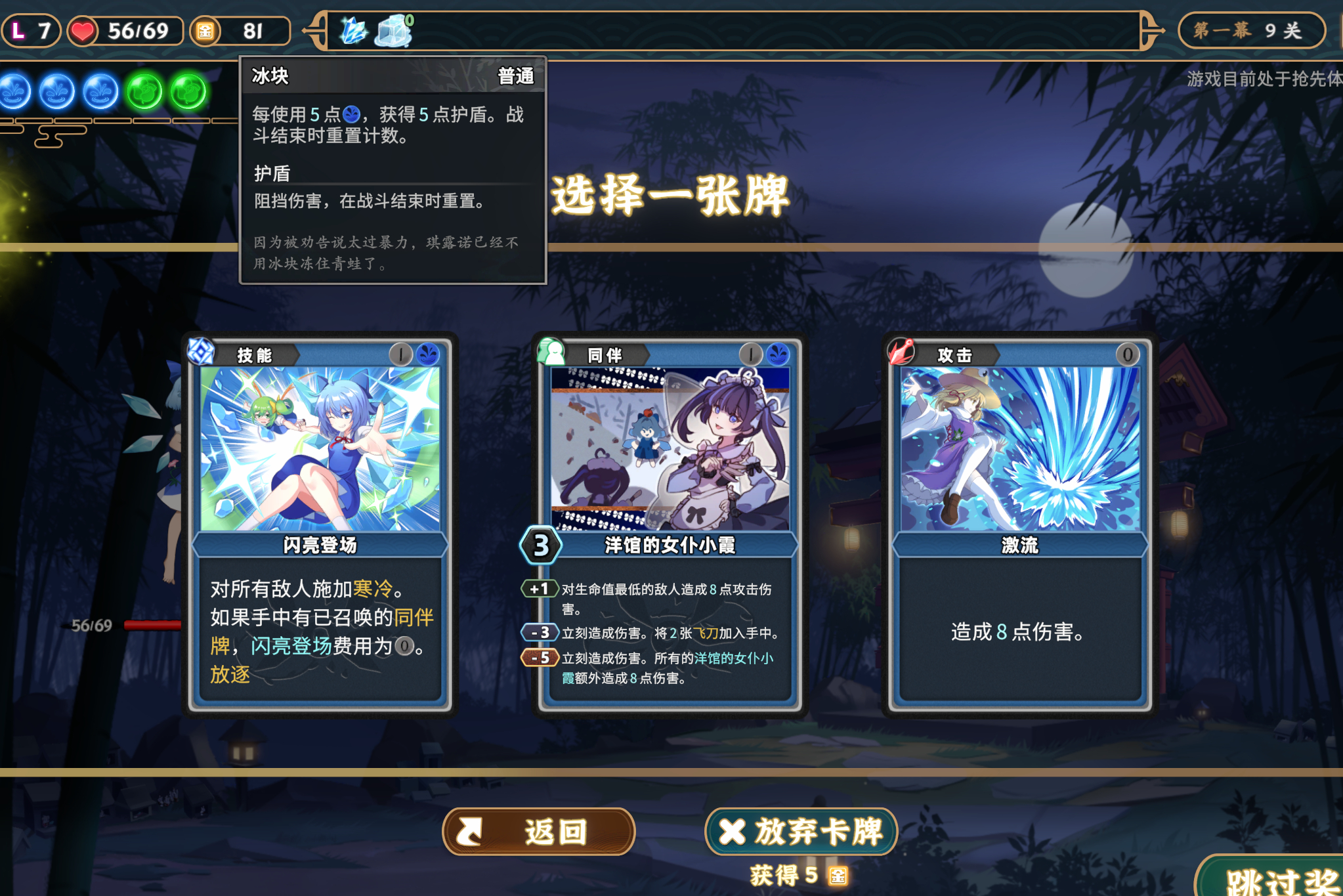The width and height of the screenshot is (1343, 896).
Task: Click the 第一幕 9关 stage indicator
Action: click(x=1251, y=30)
